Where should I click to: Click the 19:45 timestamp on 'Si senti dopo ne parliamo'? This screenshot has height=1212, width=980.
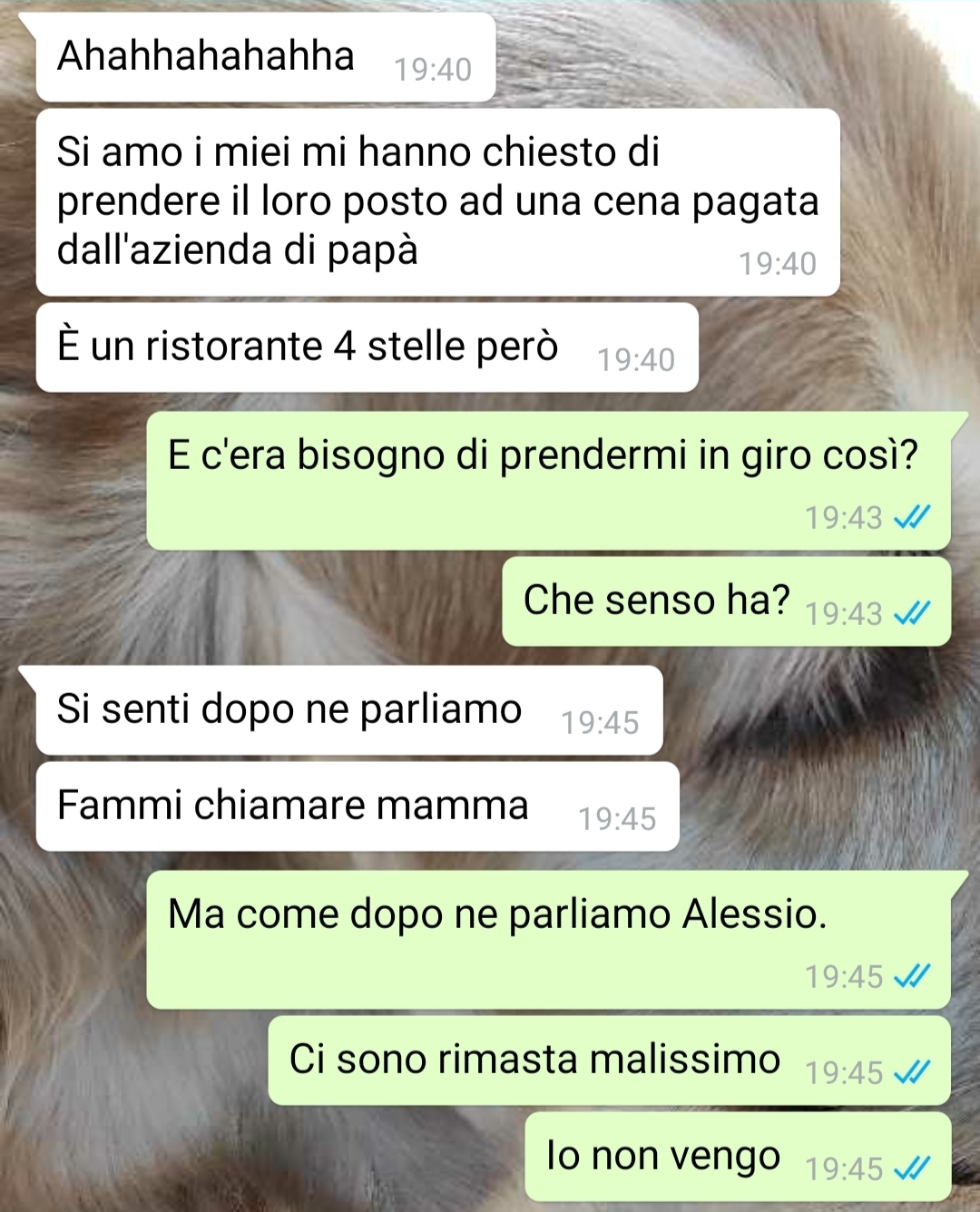pyautogui.click(x=600, y=723)
